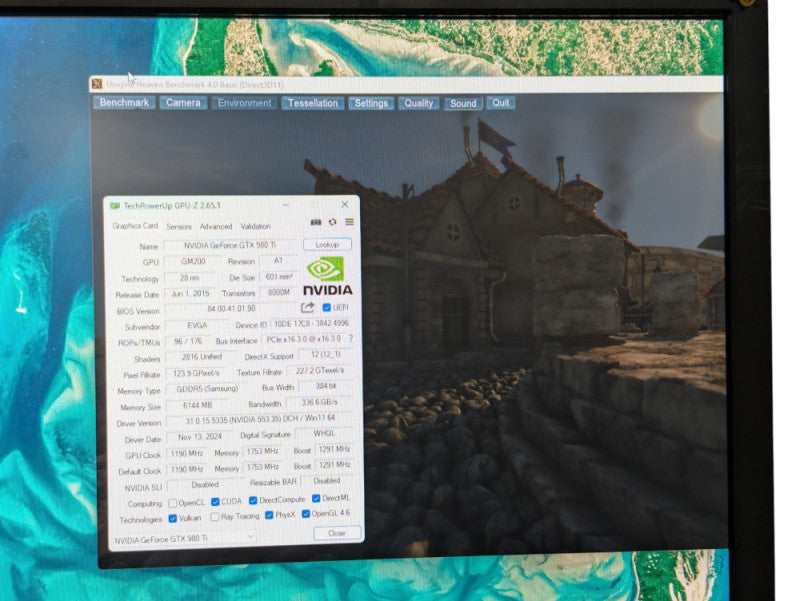Open the GPU-Z hamburger menu icon
The height and width of the screenshot is (601, 800).
click(x=349, y=221)
